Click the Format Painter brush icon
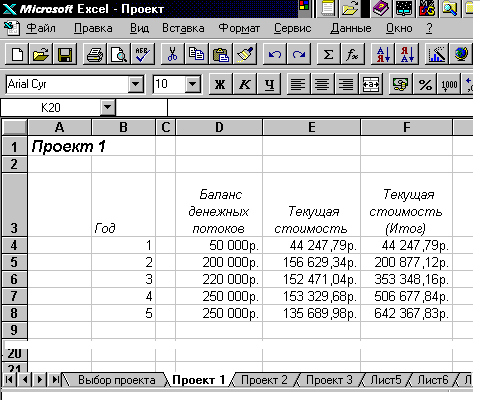 coord(245,54)
